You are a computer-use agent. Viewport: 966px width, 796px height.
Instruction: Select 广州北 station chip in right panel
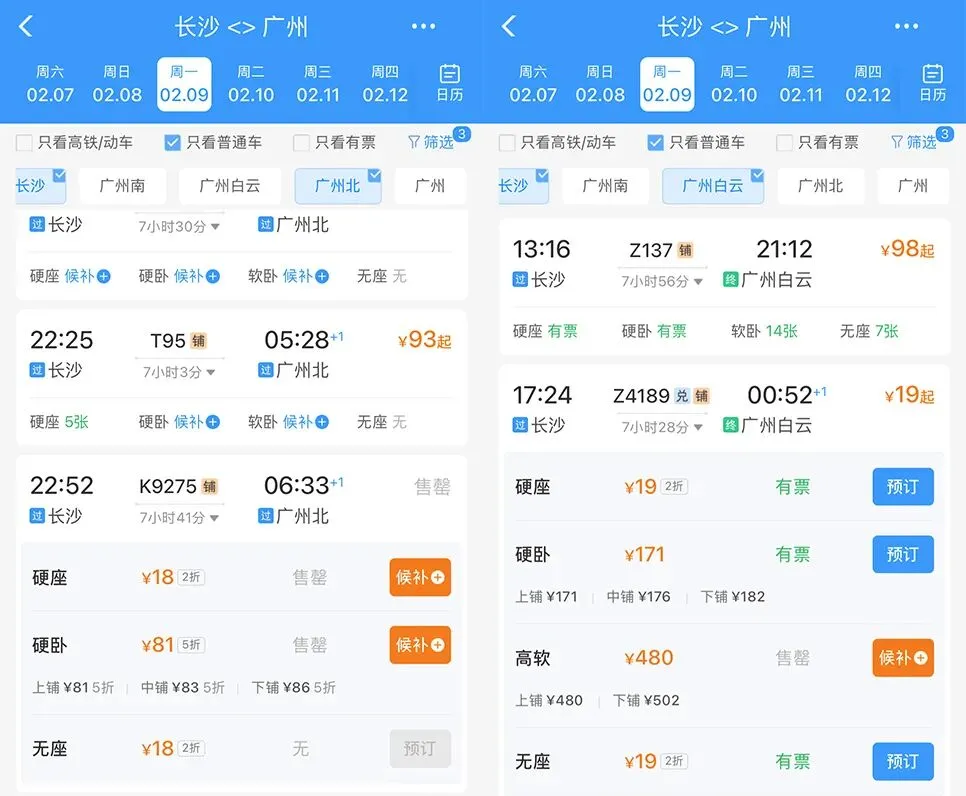(x=821, y=185)
